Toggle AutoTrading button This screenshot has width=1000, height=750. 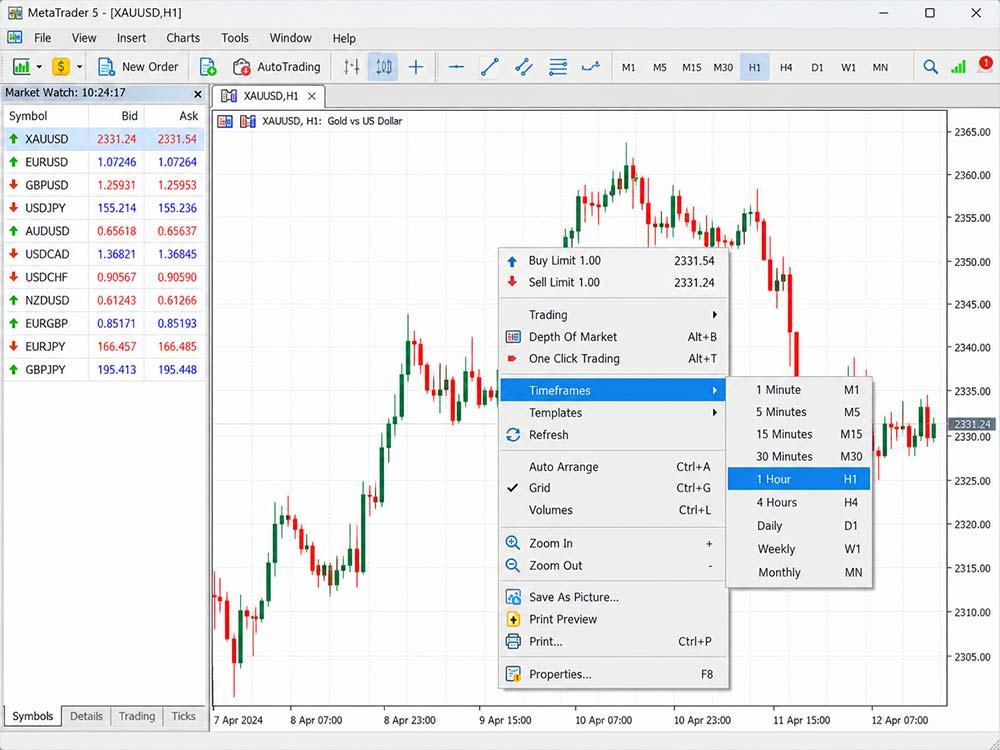(x=277, y=67)
